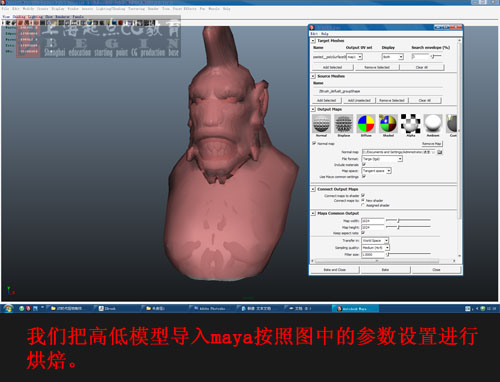Select the Assigned shader radio button
This screenshot has width=500, height=382.
pyautogui.click(x=363, y=205)
